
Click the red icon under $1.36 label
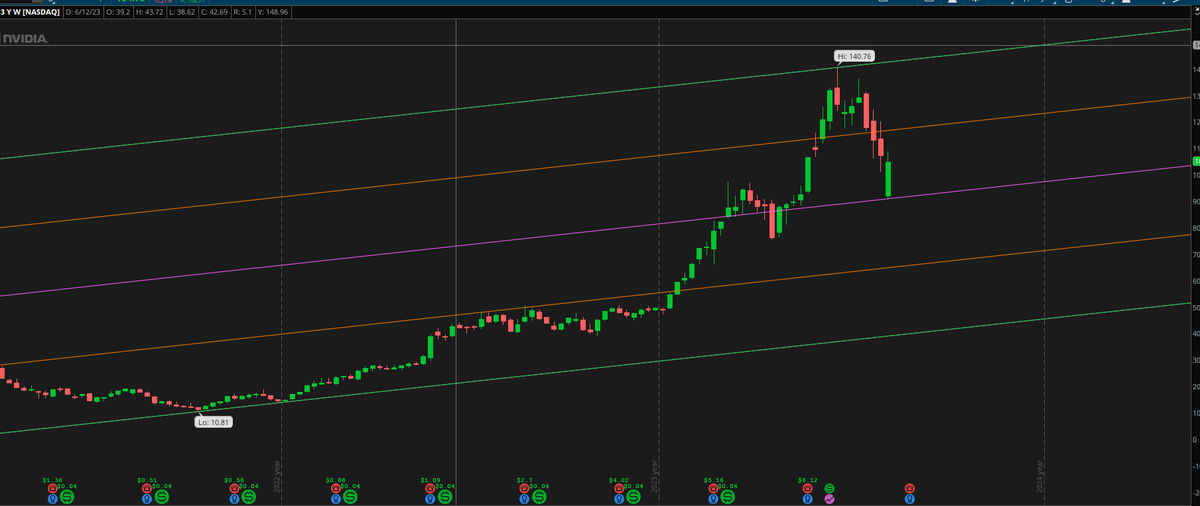tap(53, 488)
